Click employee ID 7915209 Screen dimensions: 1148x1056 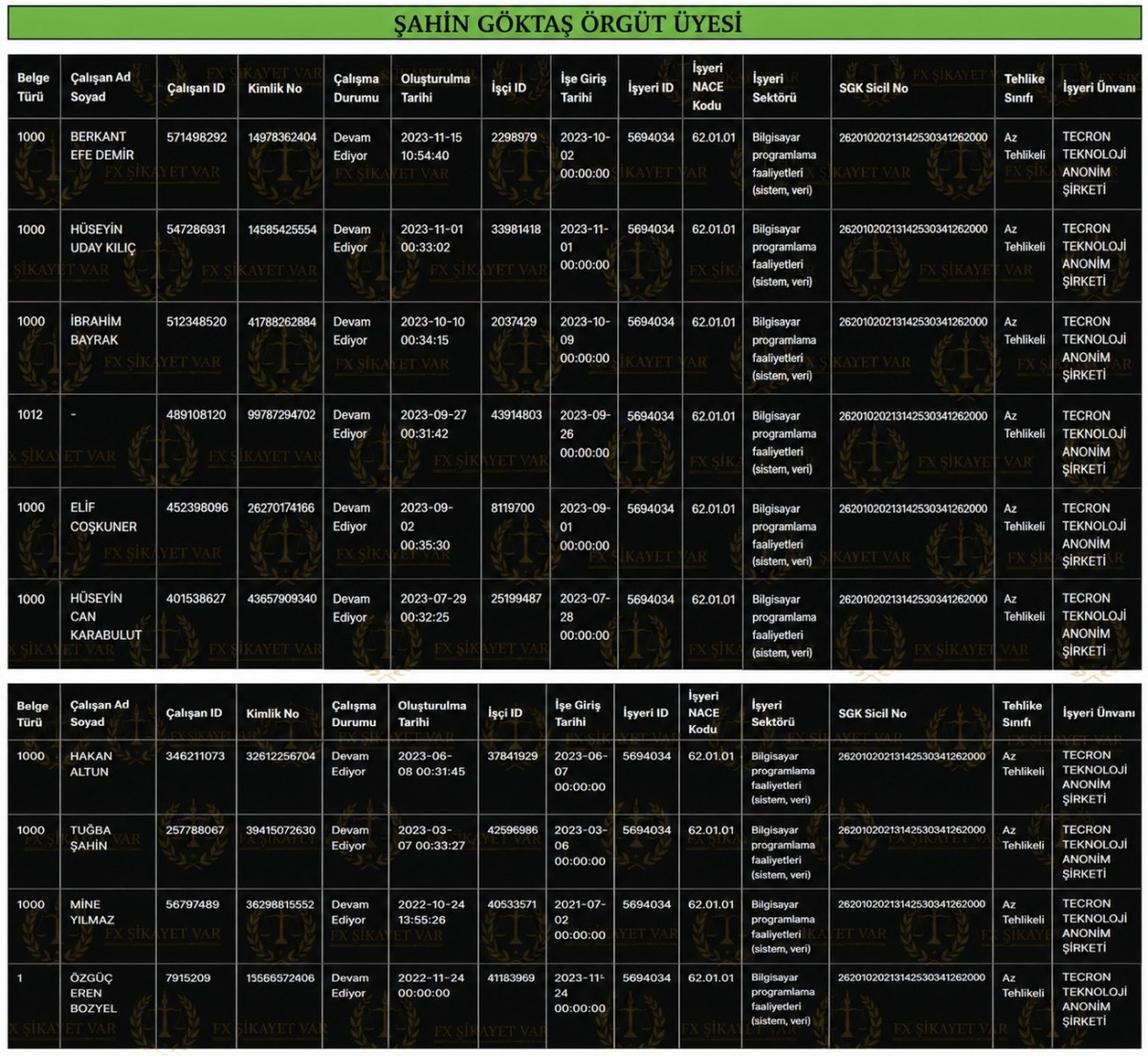pos(188,978)
